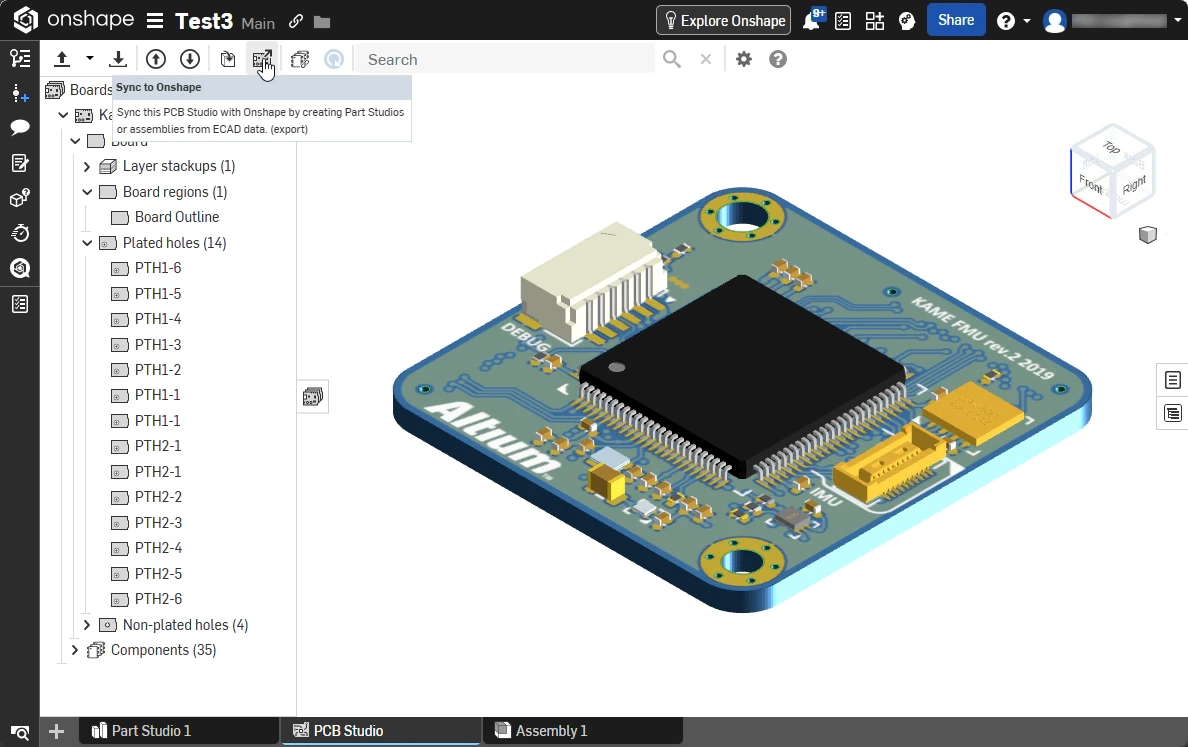The width and height of the screenshot is (1188, 747).
Task: Toggle the board panel handle icon
Action: pos(313,396)
